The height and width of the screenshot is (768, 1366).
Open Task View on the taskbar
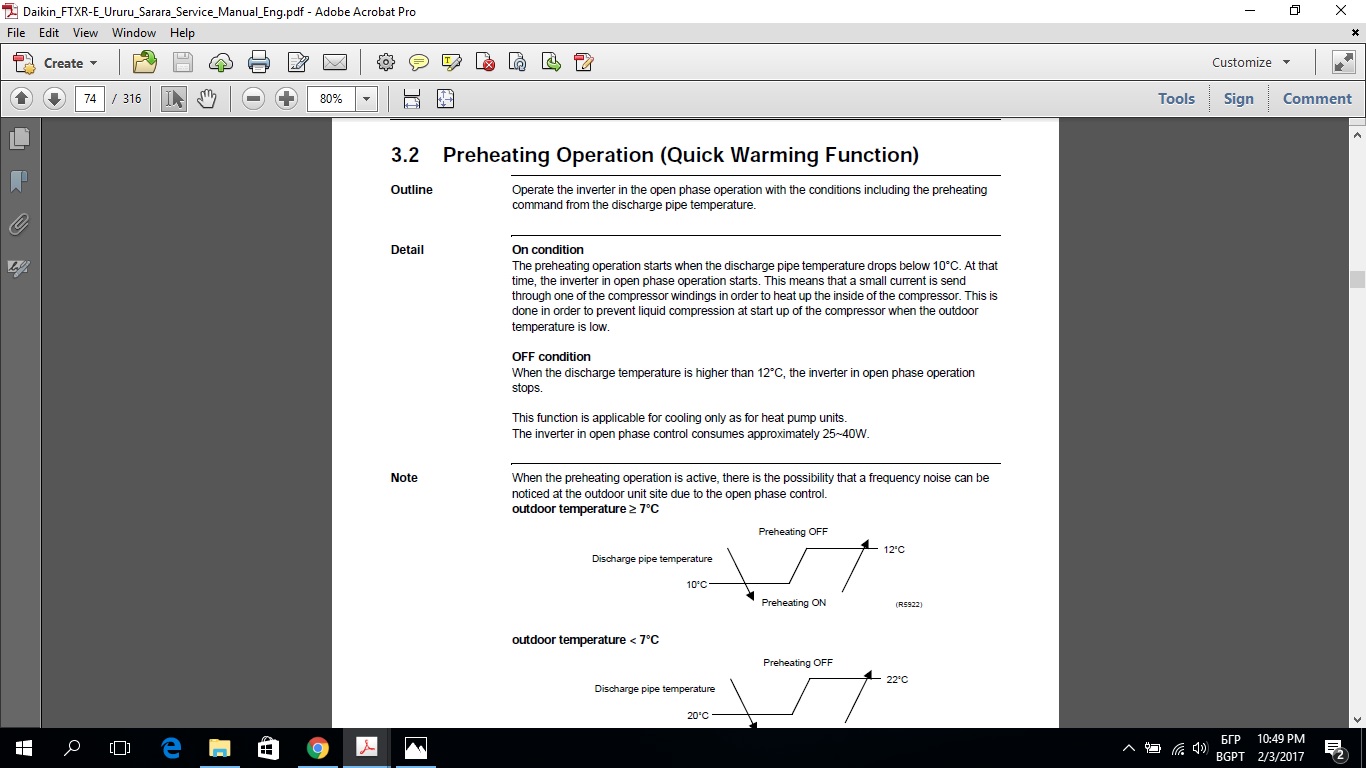120,748
